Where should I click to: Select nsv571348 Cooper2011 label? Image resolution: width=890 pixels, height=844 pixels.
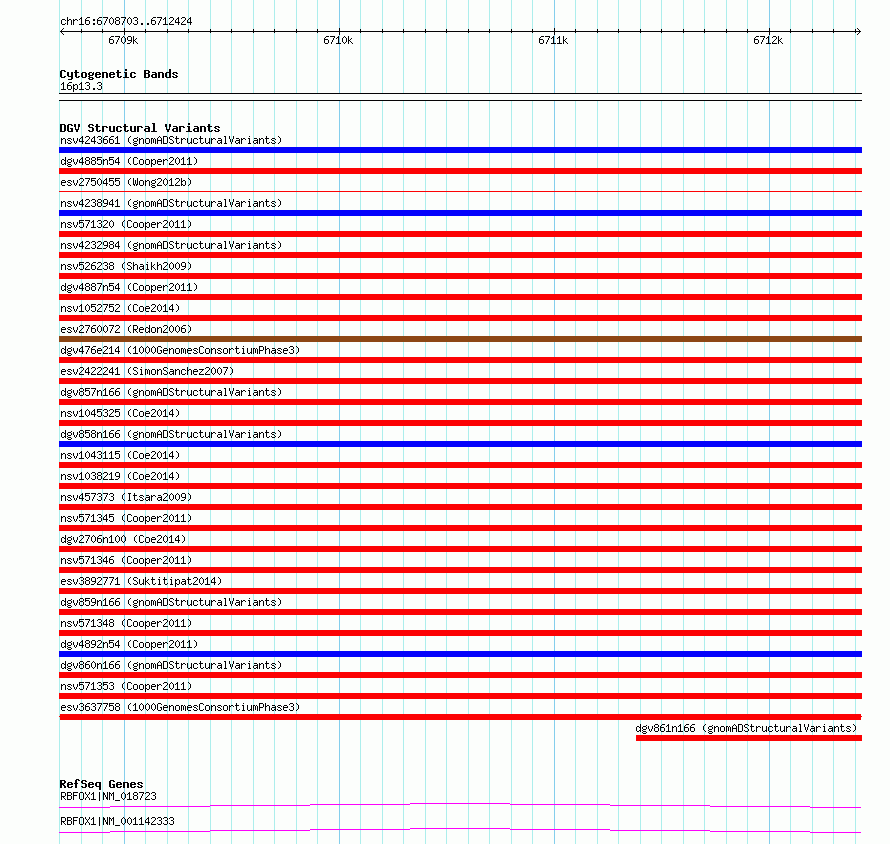[126, 623]
